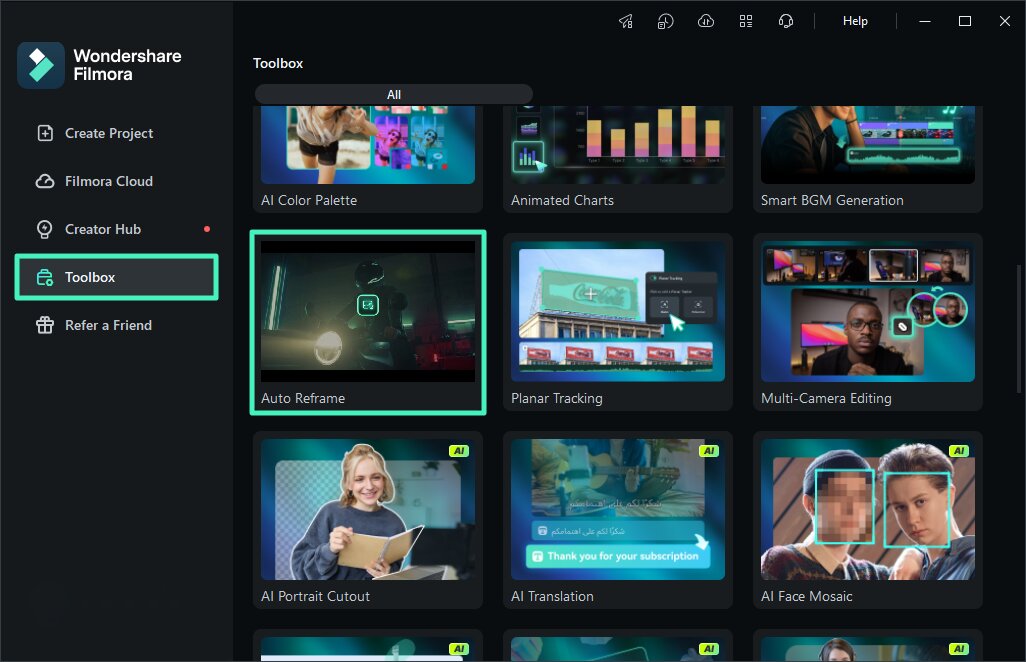Click the Create Project plus icon

pyautogui.click(x=44, y=133)
